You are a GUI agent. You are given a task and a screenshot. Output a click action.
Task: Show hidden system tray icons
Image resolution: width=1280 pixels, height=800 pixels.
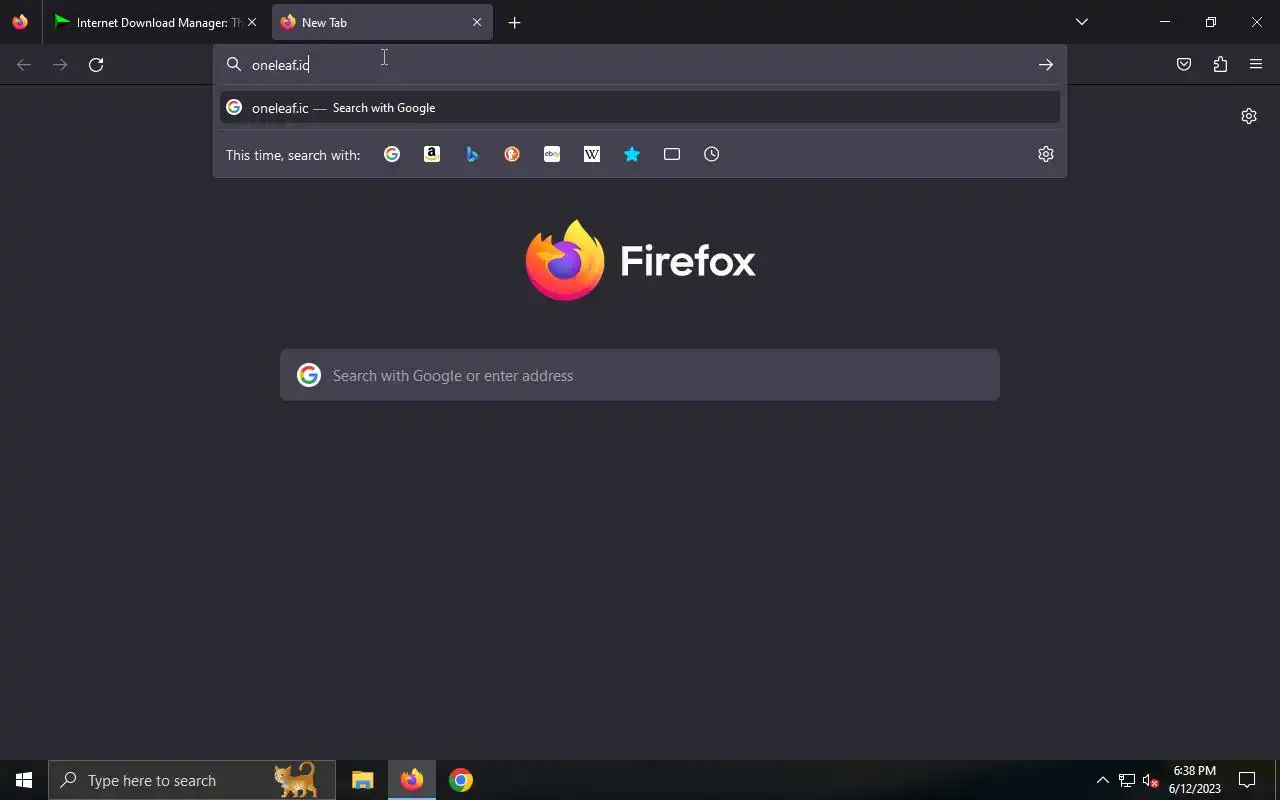[x=1103, y=780]
